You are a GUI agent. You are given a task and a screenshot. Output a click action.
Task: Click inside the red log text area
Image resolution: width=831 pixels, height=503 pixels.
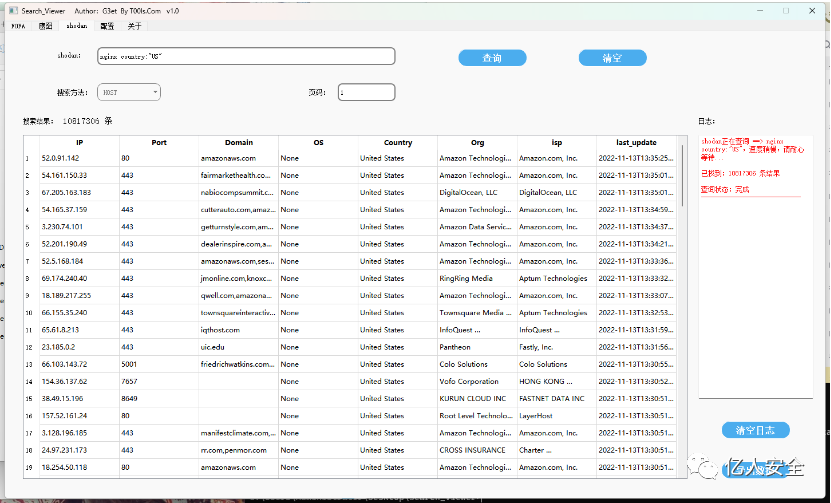click(x=755, y=265)
